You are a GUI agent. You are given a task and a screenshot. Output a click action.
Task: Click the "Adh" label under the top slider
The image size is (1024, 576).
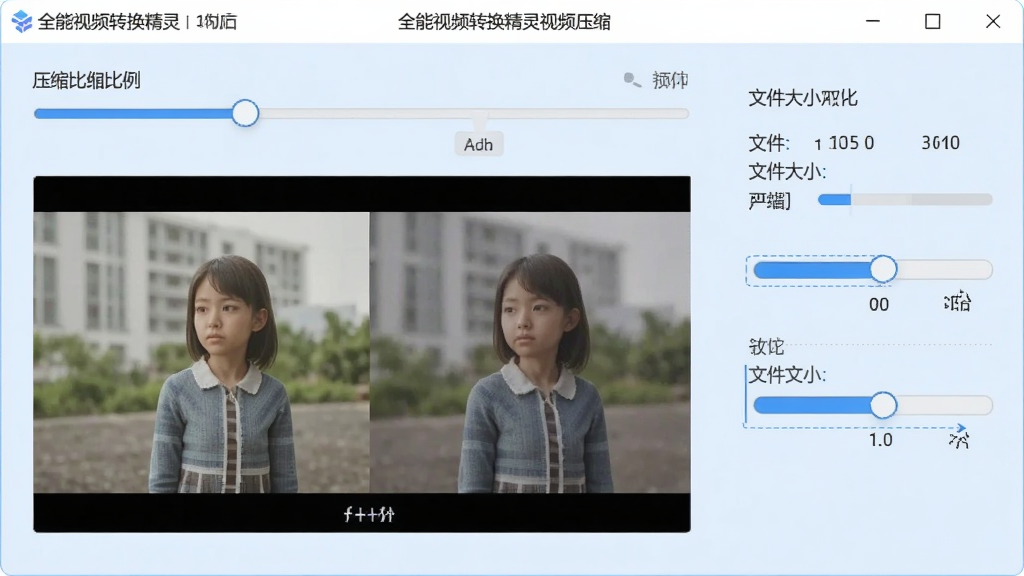pyautogui.click(x=479, y=144)
